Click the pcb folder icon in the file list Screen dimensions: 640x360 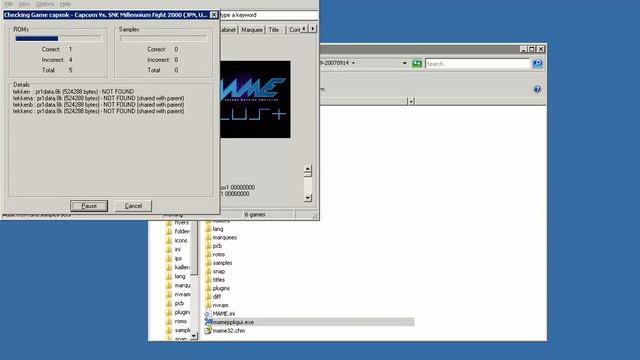209,246
